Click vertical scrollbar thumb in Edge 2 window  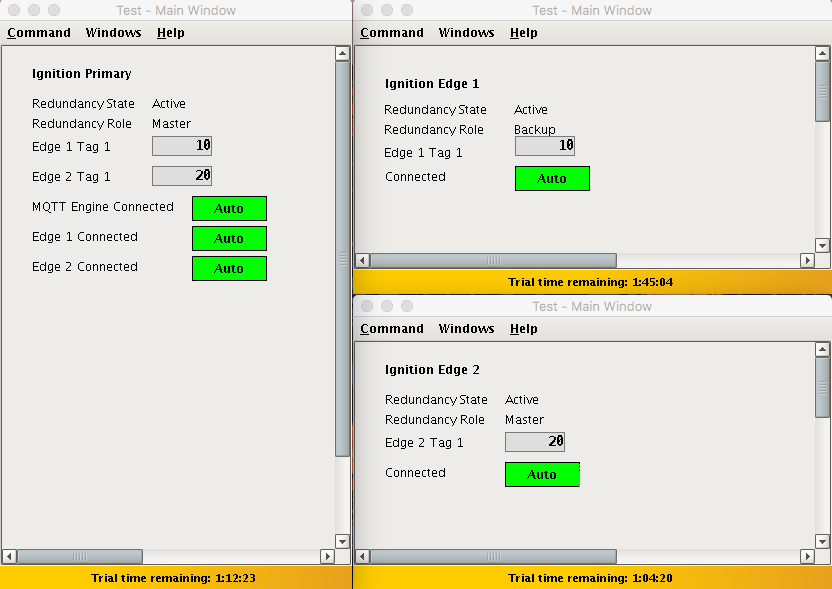point(822,387)
